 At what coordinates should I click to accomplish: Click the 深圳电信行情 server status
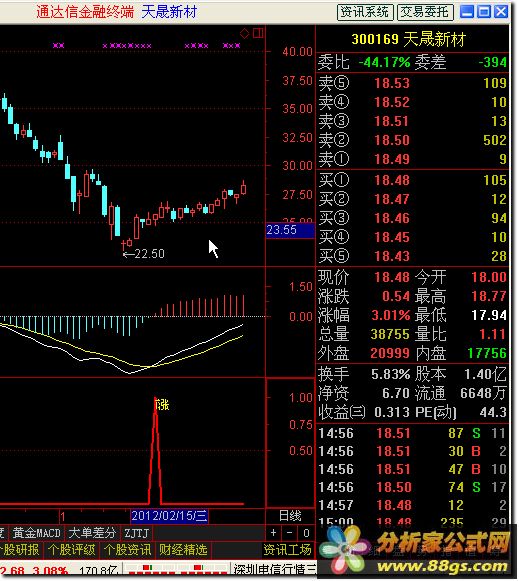pos(274,569)
